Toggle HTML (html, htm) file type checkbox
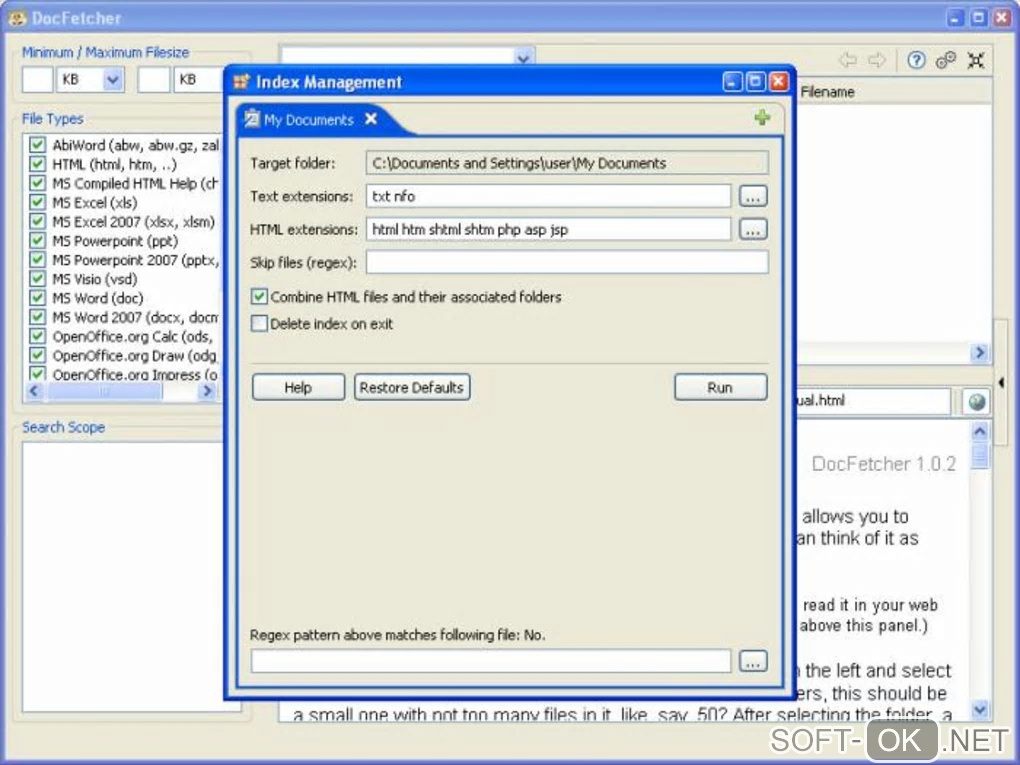The height and width of the screenshot is (765, 1020). (38, 164)
